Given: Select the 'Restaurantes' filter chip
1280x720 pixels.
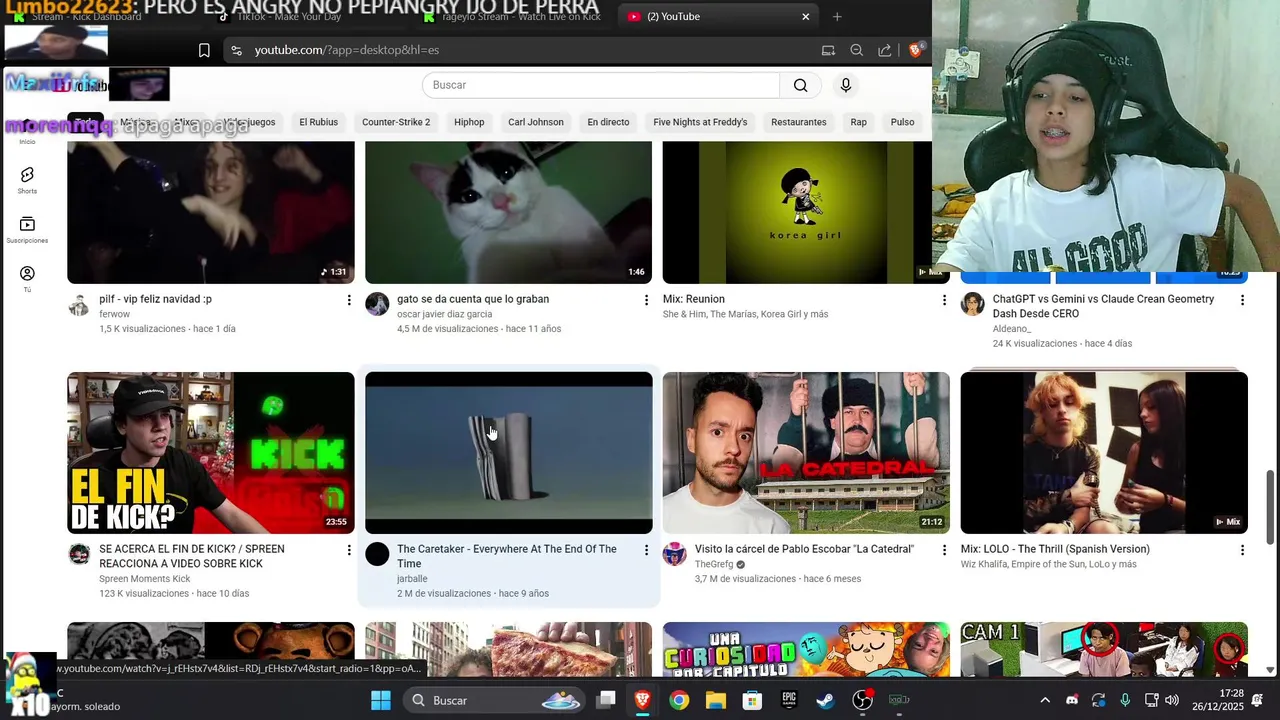Looking at the screenshot, I should (799, 122).
